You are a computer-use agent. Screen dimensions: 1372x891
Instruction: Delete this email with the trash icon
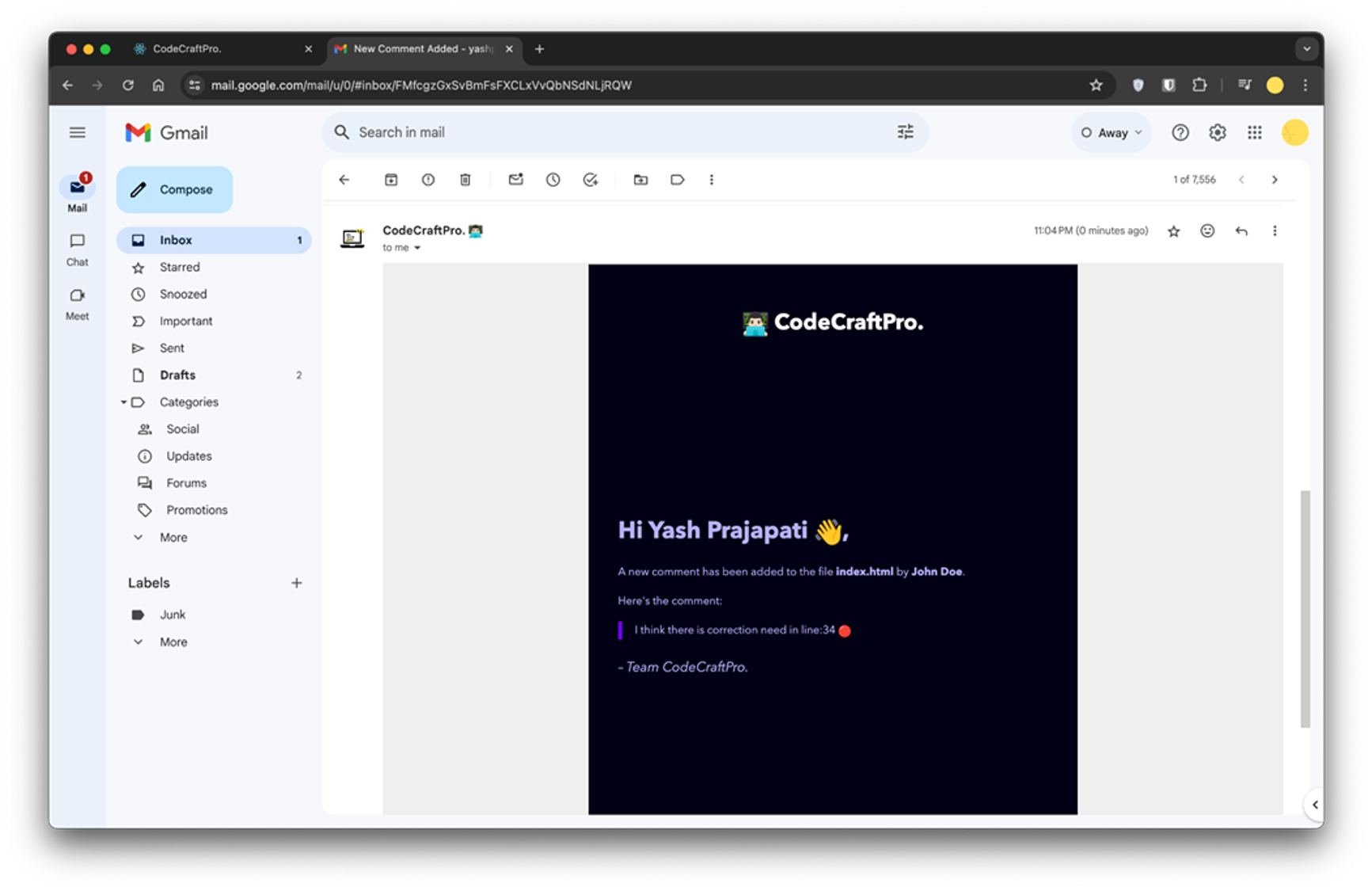point(466,180)
